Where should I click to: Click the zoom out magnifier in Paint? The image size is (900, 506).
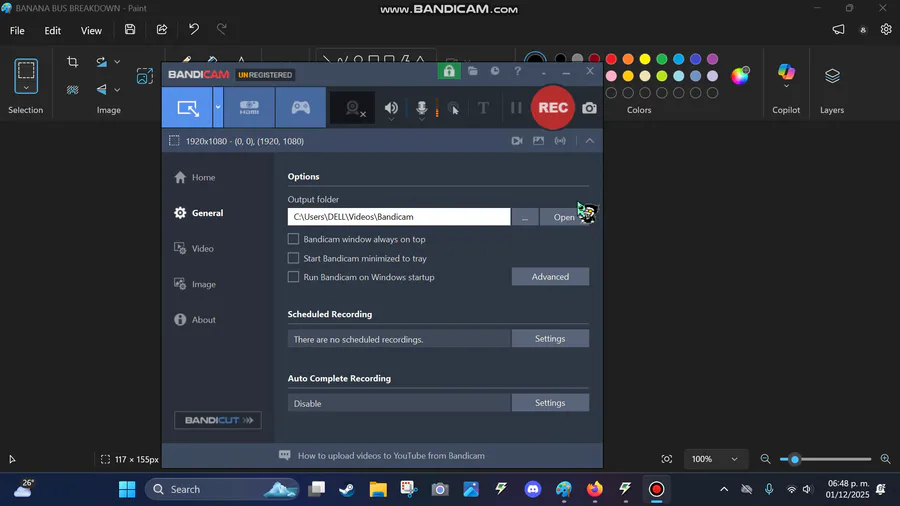click(x=765, y=459)
